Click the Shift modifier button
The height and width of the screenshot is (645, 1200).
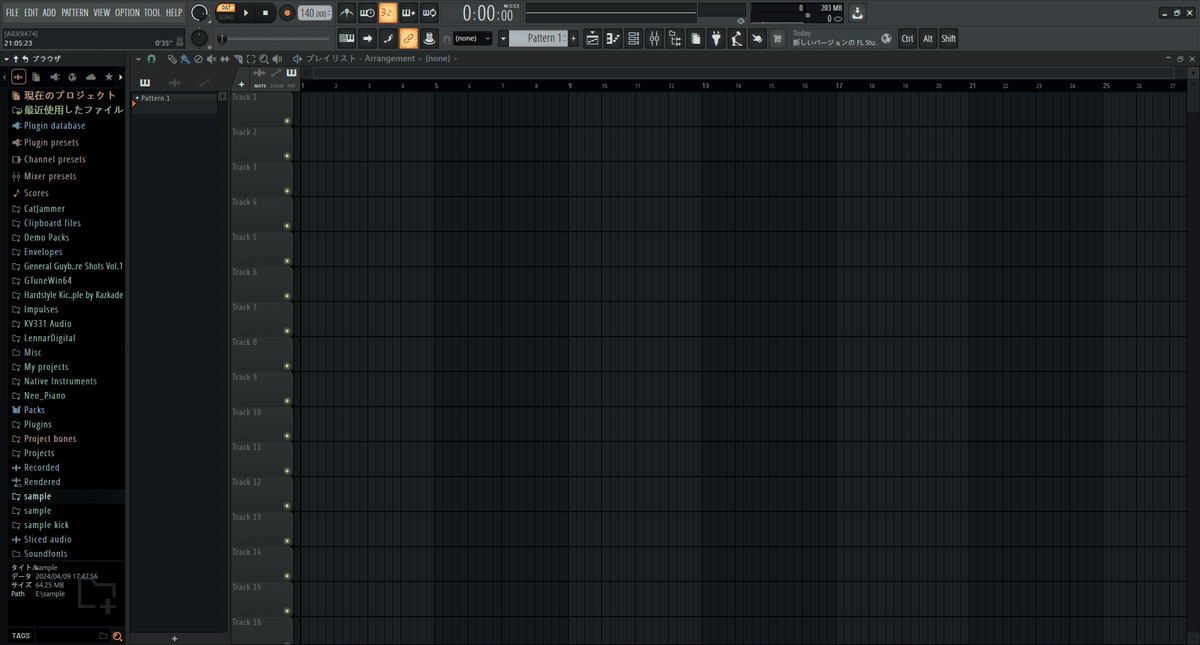click(x=948, y=39)
